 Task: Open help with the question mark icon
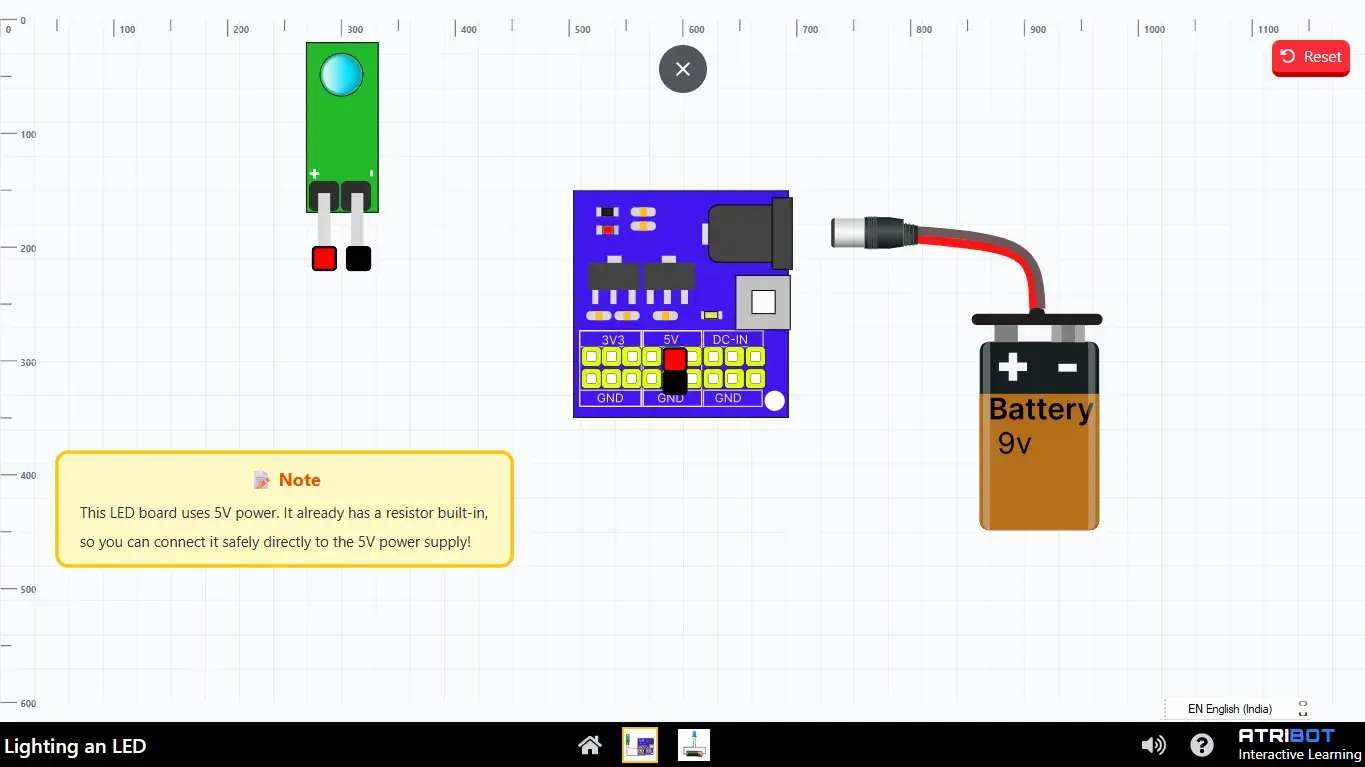coord(1202,745)
